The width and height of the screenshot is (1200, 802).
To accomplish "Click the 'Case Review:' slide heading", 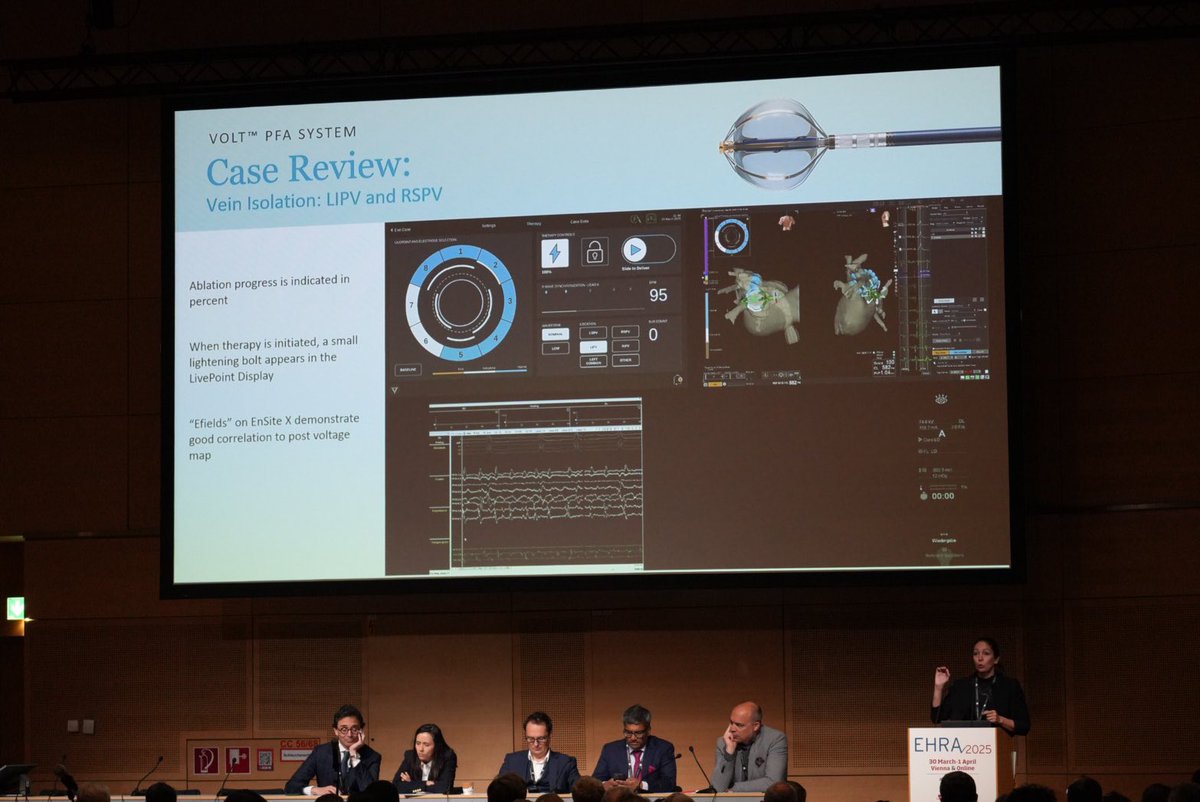I will [x=308, y=168].
